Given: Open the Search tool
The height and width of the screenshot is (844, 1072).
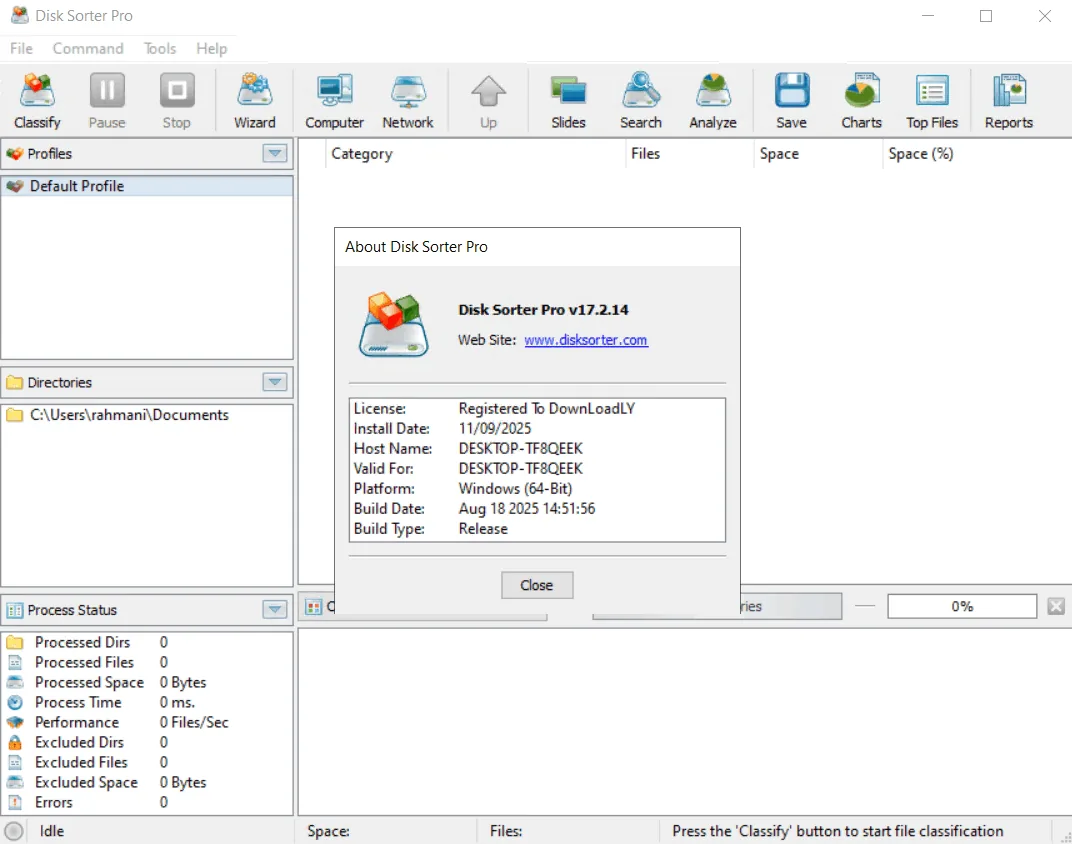Looking at the screenshot, I should coord(641,100).
